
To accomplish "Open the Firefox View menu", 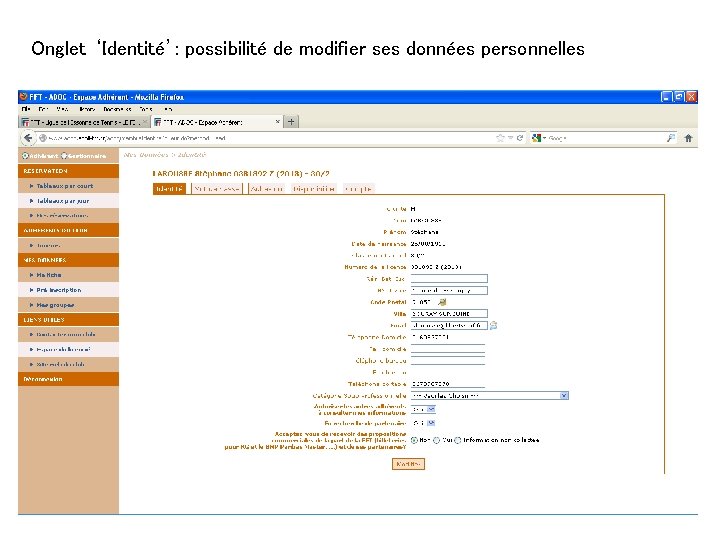I will tap(62, 109).
